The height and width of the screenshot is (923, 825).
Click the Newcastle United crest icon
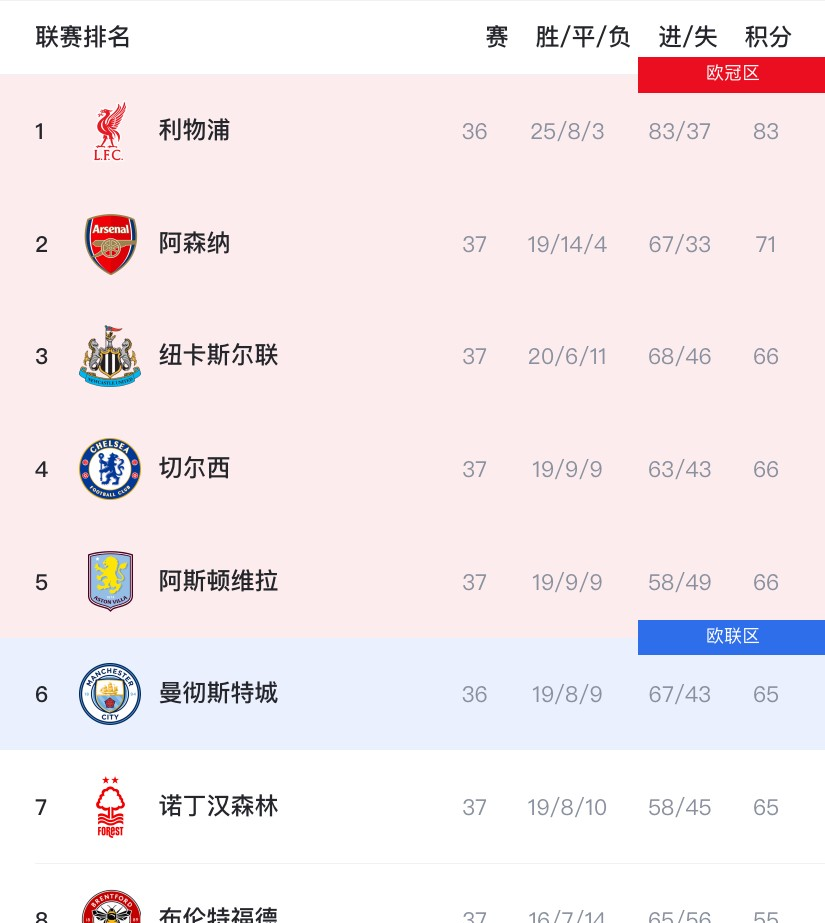(x=110, y=356)
